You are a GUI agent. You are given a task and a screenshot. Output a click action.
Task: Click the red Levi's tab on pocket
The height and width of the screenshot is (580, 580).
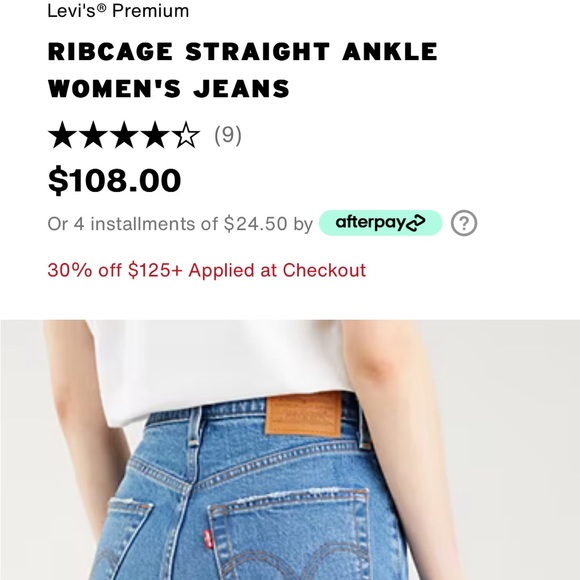click(x=208, y=539)
